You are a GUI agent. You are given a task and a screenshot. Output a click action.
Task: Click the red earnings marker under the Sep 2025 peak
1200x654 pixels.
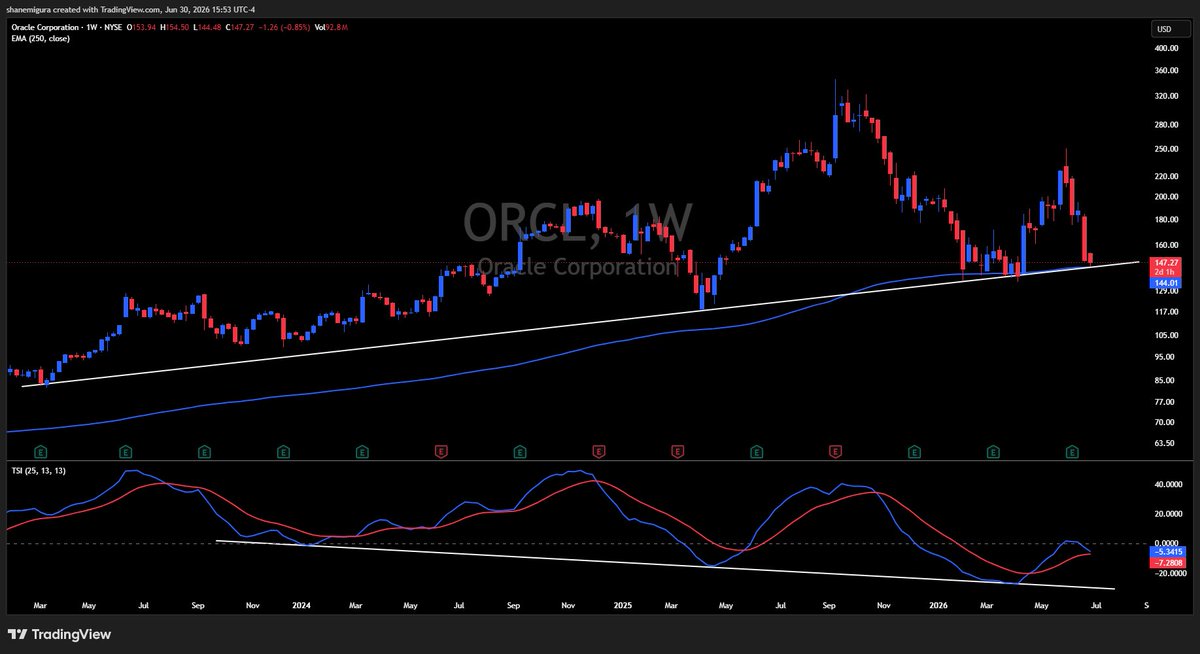coord(836,452)
